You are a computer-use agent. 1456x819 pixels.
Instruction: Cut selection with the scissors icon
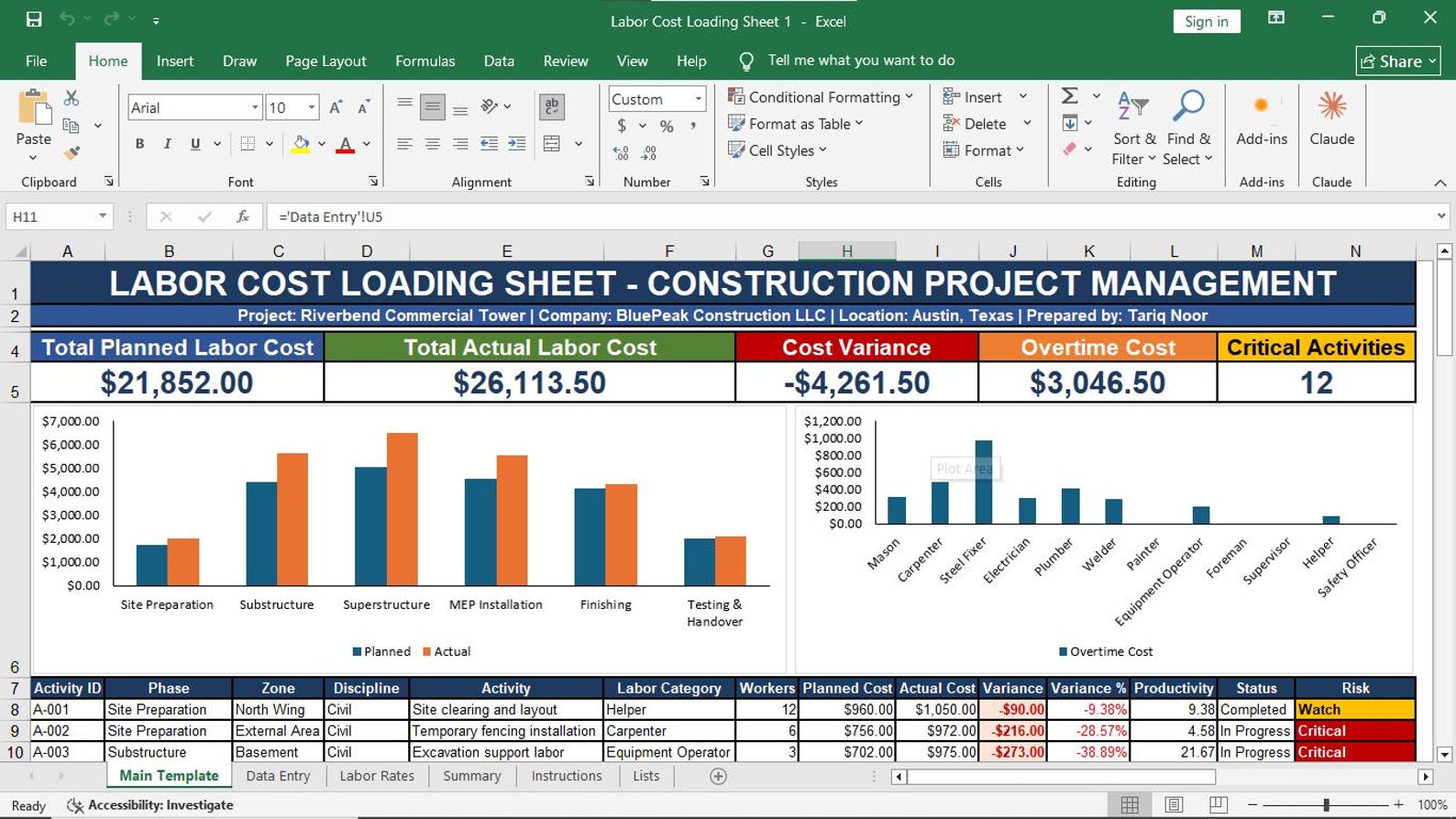(x=72, y=98)
